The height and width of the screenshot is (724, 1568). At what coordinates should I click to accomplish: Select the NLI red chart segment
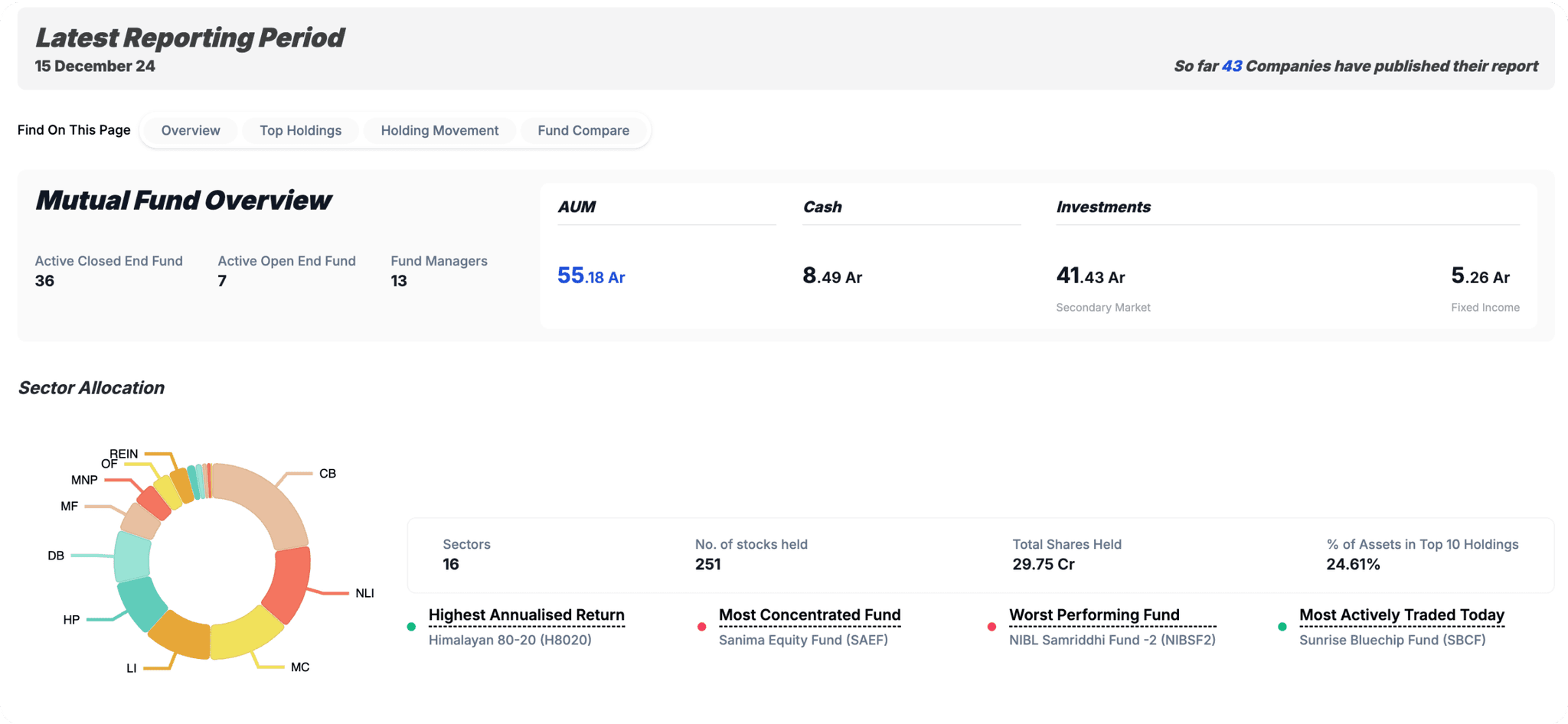pyautogui.click(x=289, y=583)
